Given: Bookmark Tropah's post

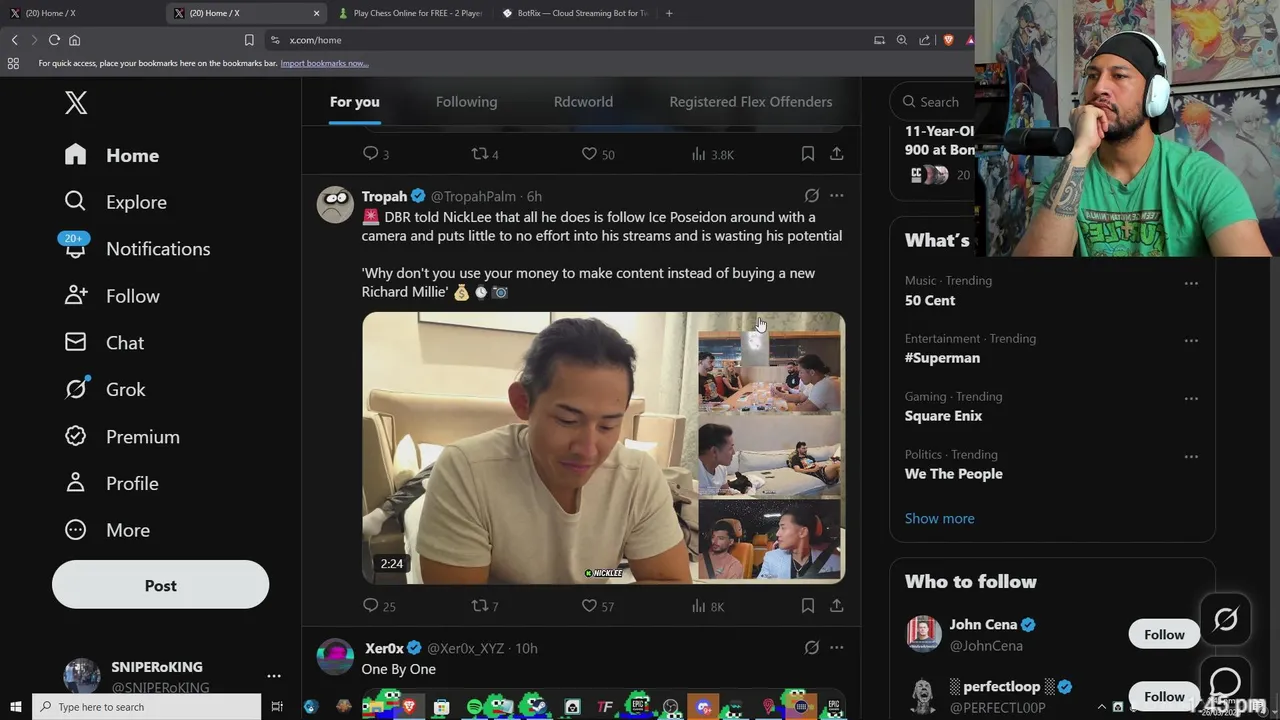Looking at the screenshot, I should 807,606.
